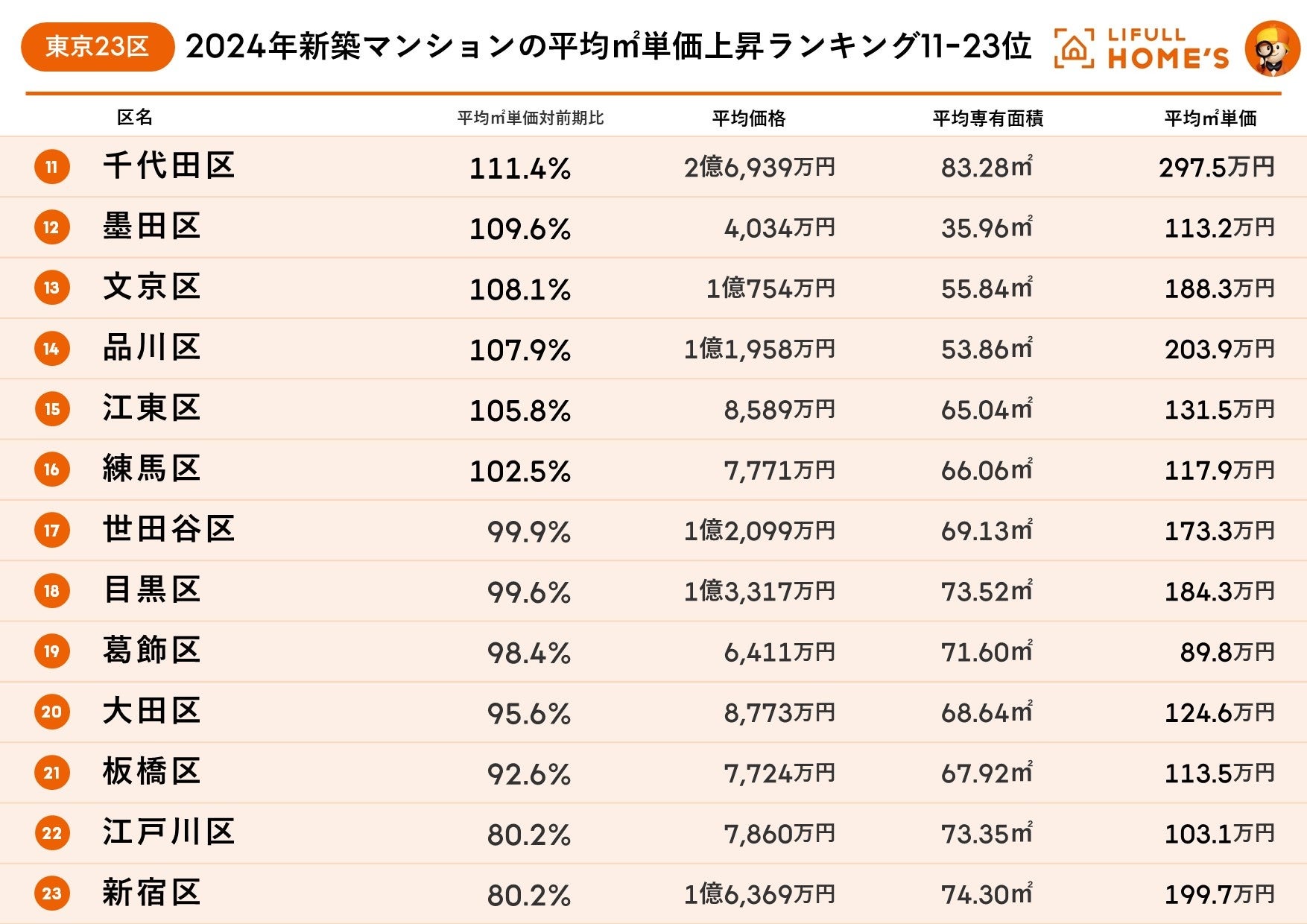Click the 東京23区 orange pill label
The height and width of the screenshot is (924, 1307).
(x=97, y=47)
